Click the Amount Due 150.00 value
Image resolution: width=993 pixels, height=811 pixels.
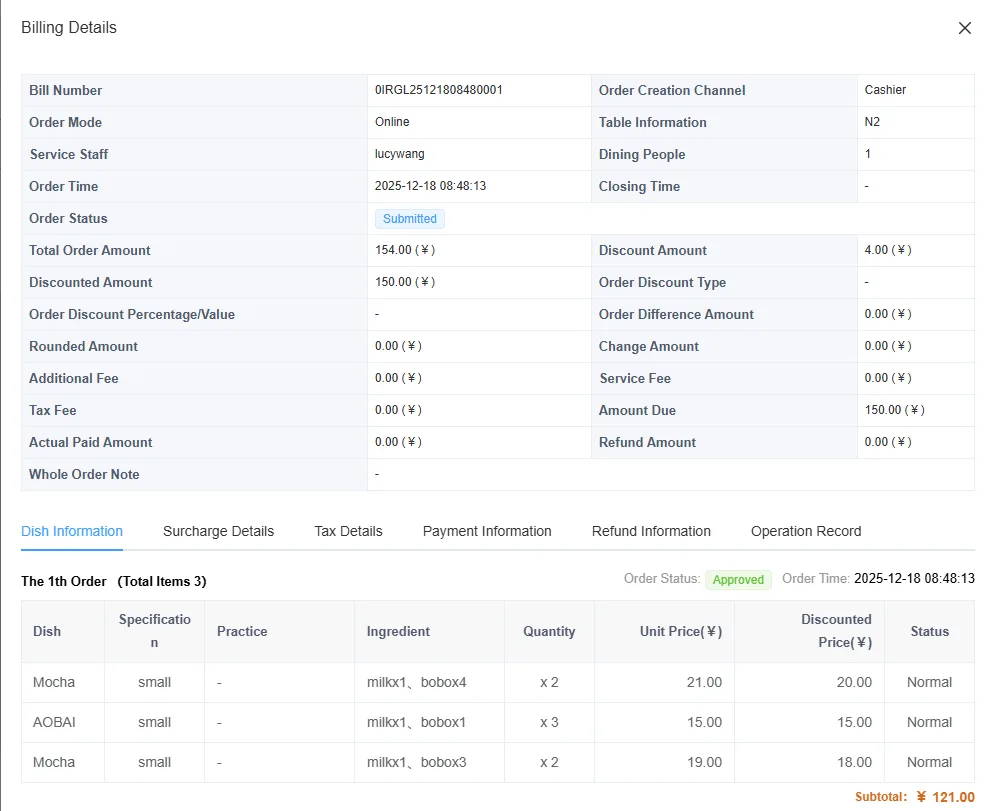click(x=894, y=410)
